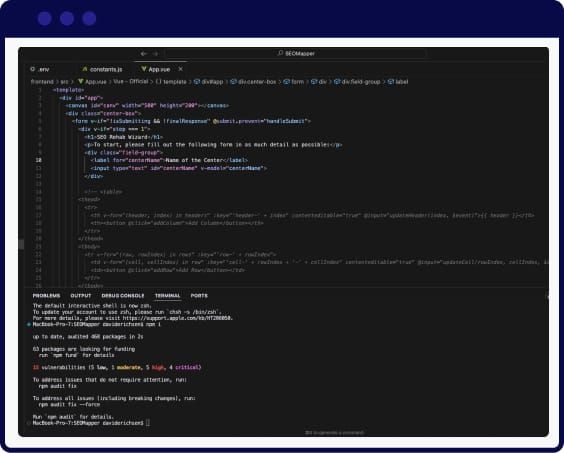Open the div#app breadcrumb symbol
Image resolution: width=564 pixels, height=453 pixels.
(209, 82)
